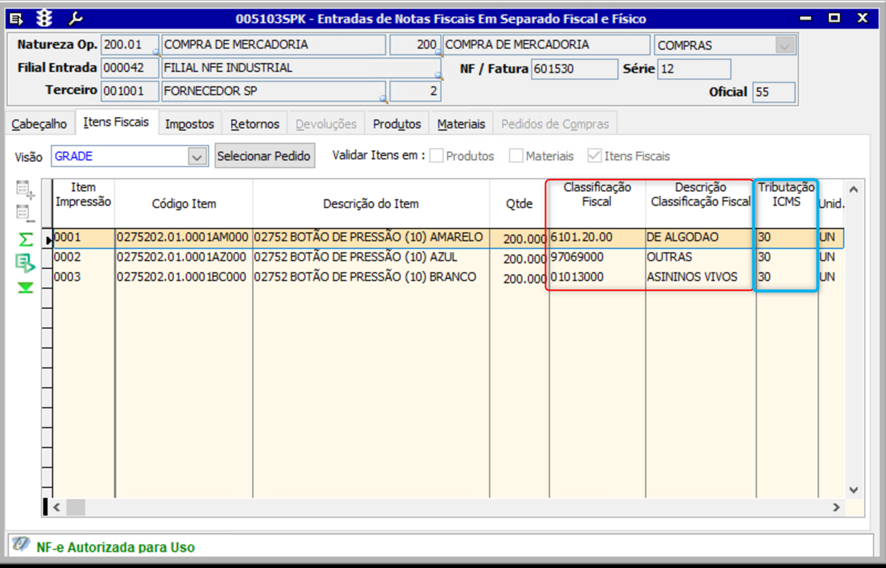Open the COMPRAS dropdown arrow

(784, 46)
